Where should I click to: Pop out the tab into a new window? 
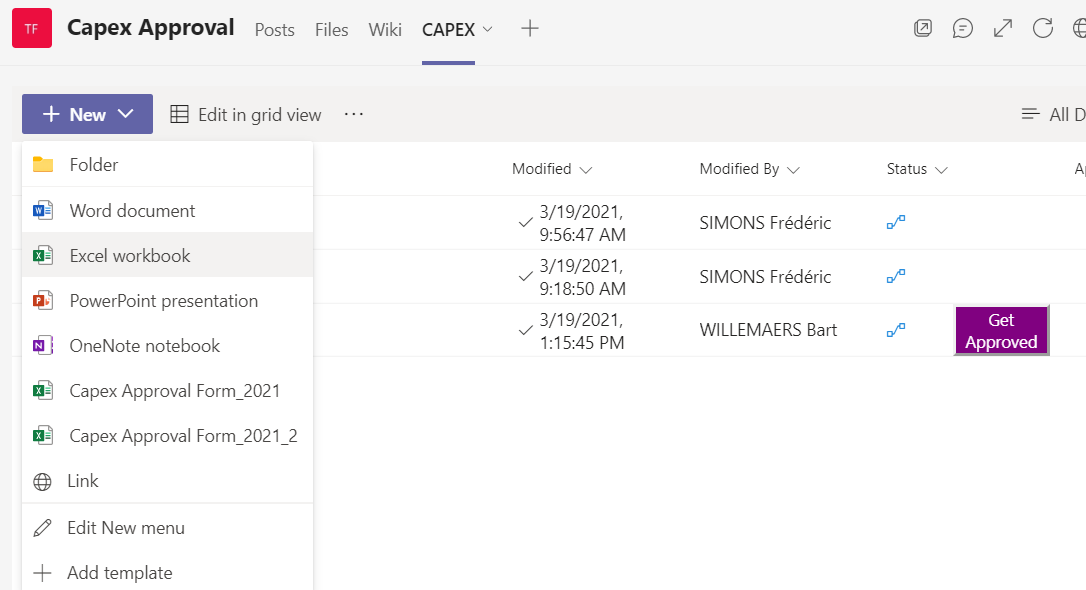tap(922, 28)
